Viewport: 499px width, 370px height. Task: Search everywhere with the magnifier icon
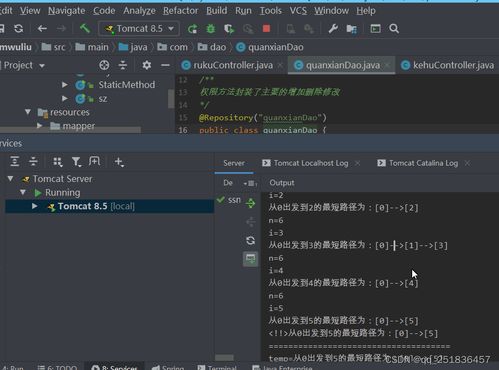tap(394, 29)
